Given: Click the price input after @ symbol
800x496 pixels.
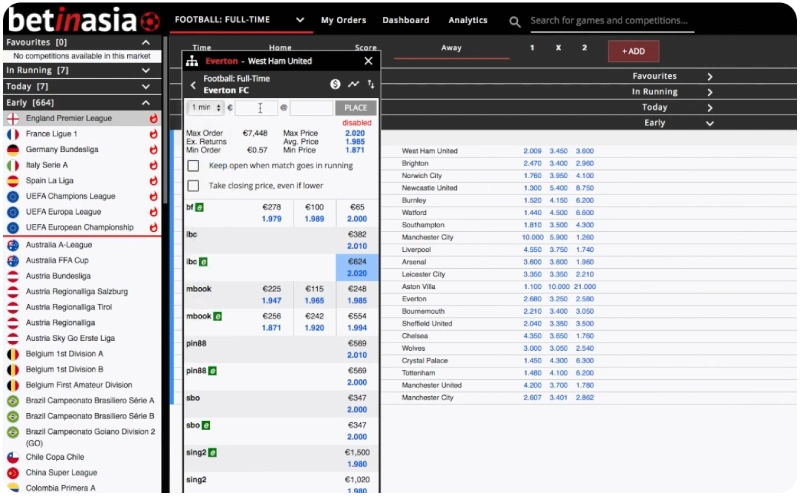Looking at the screenshot, I should tap(311, 108).
